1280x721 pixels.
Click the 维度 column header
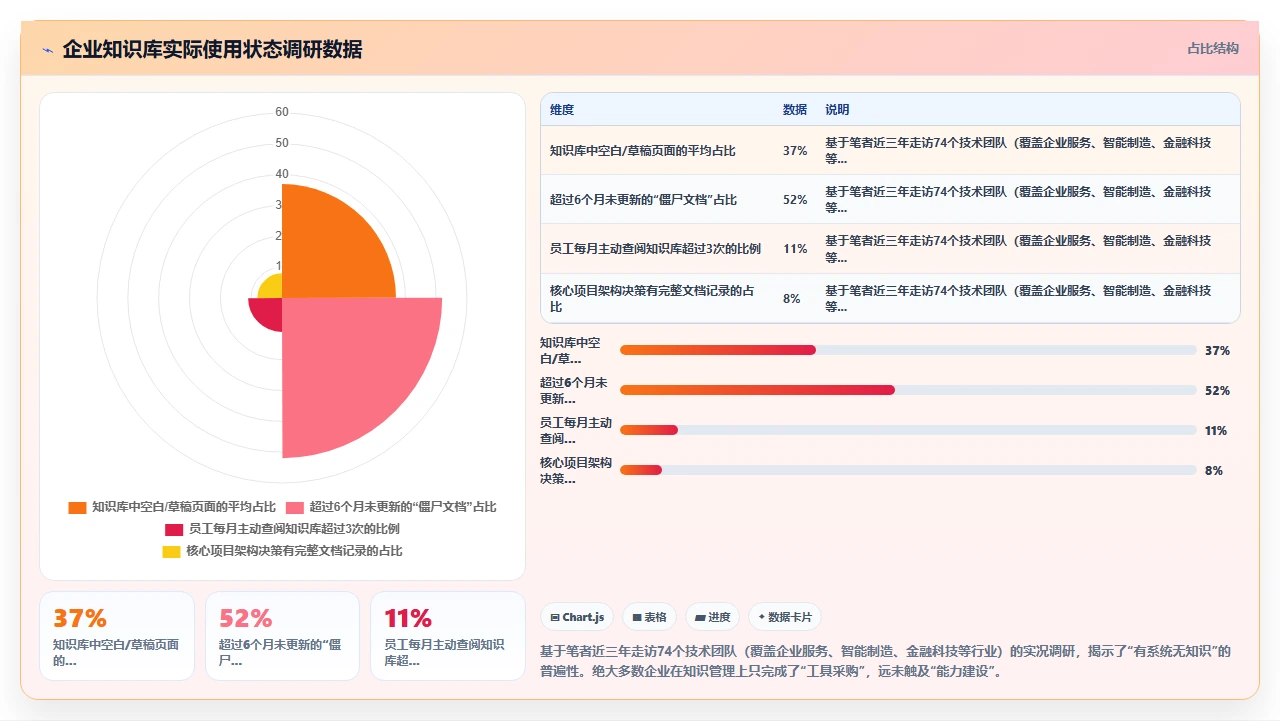click(x=562, y=110)
